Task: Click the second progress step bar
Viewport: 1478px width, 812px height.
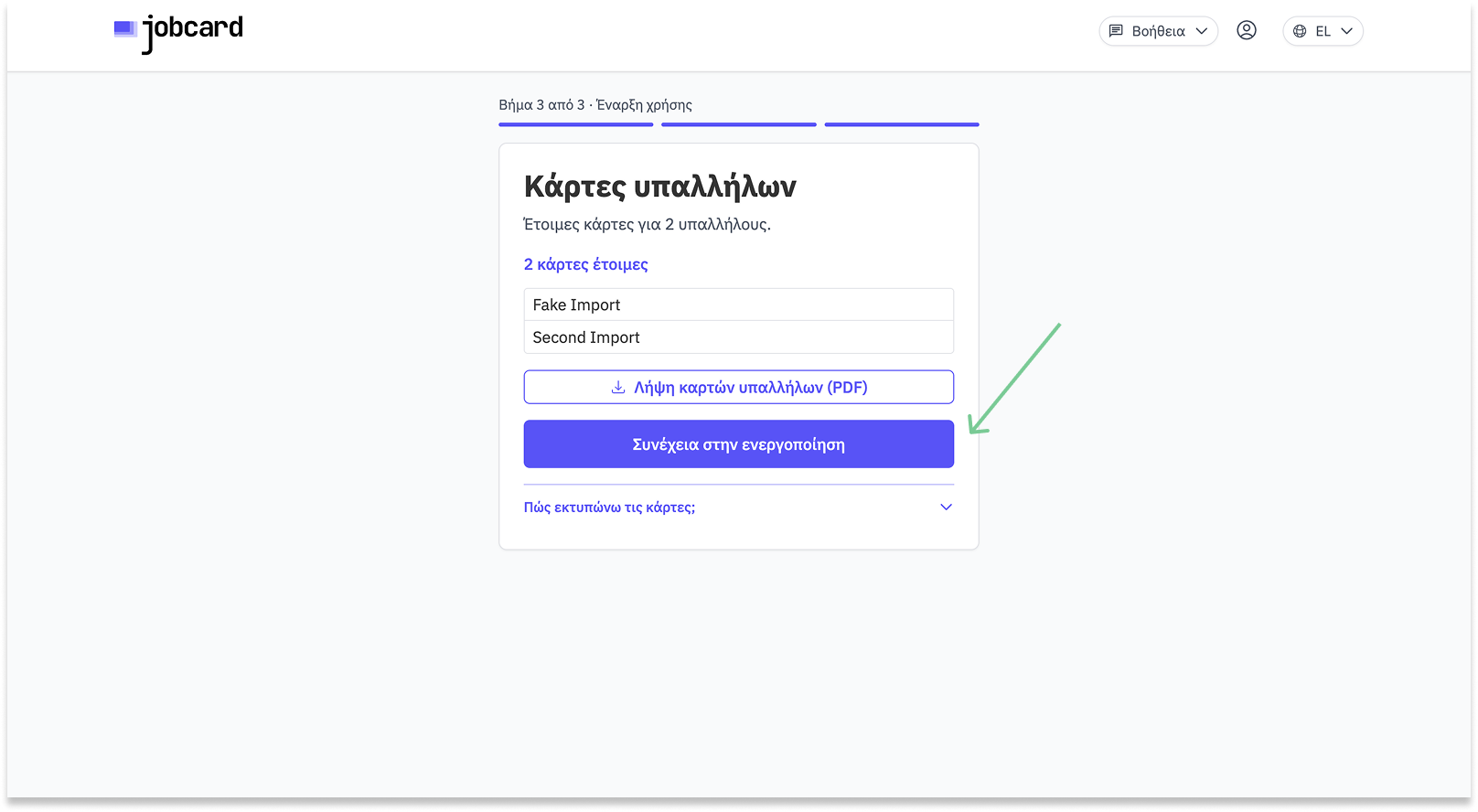Action: 739,124
